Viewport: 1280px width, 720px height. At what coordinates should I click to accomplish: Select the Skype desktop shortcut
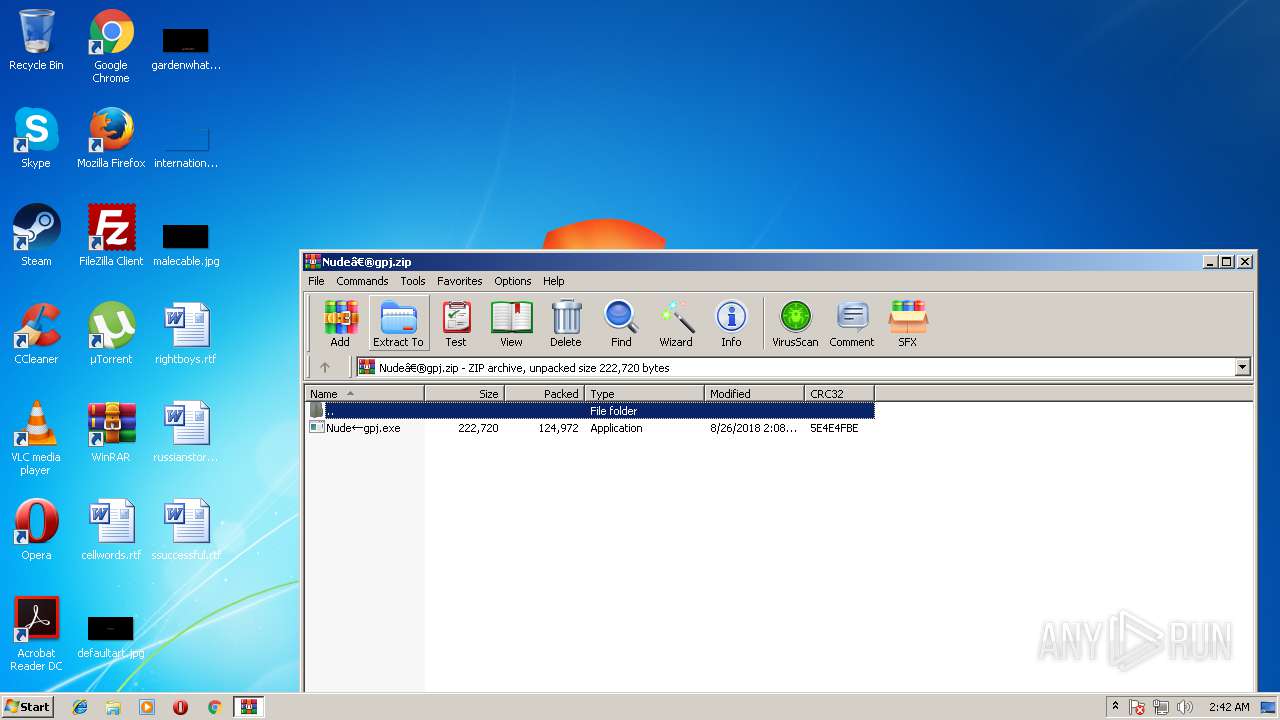[x=36, y=138]
